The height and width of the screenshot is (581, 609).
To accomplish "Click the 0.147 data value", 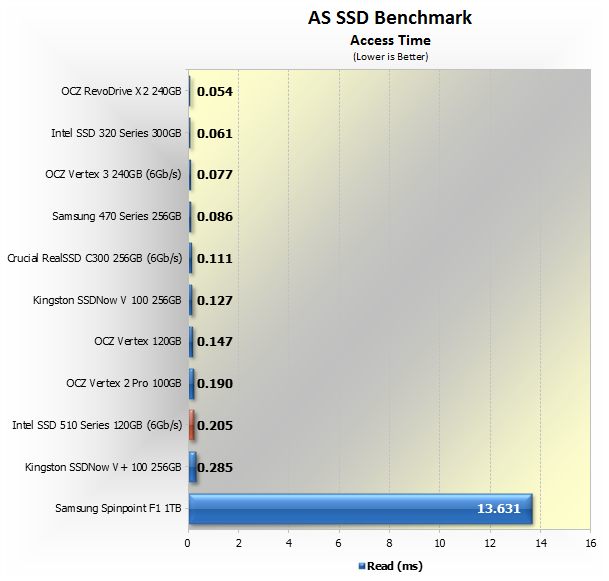I will click(x=215, y=342).
